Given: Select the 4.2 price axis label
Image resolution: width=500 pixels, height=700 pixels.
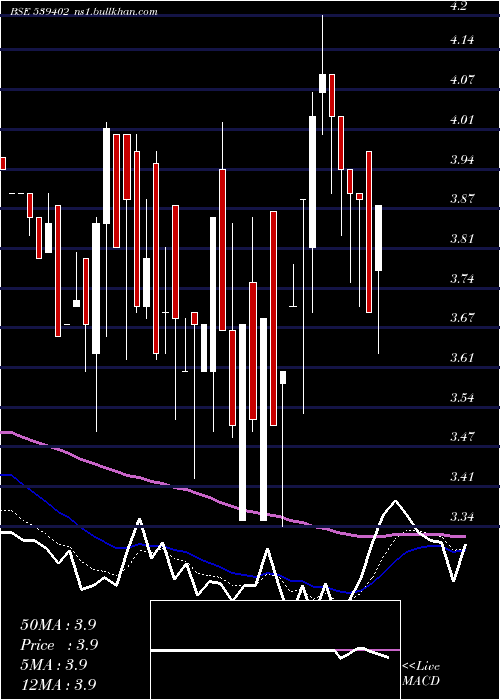Looking at the screenshot, I should pos(459,6).
